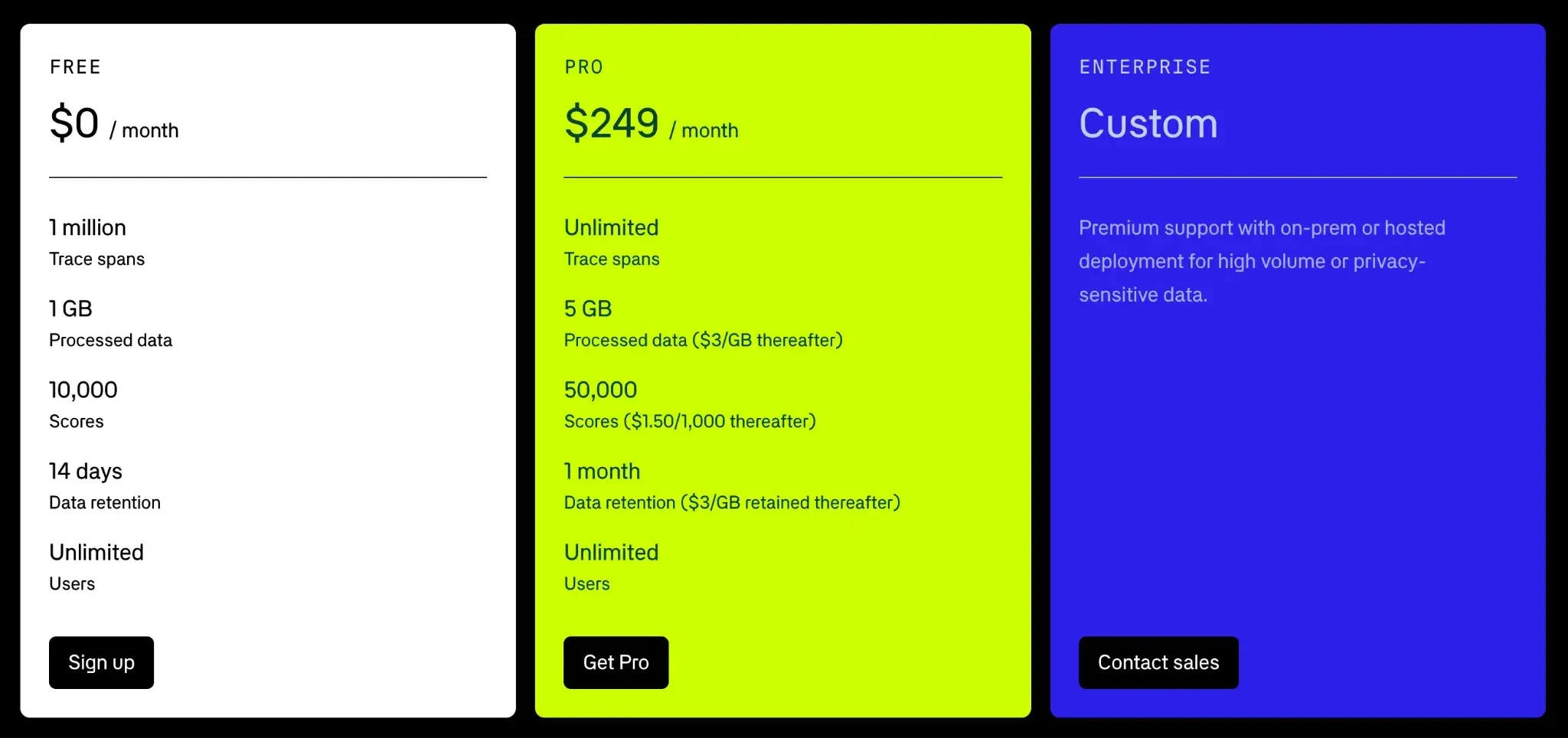This screenshot has height=738, width=1568.
Task: Click the 1 GB processed data value
Action: [70, 309]
